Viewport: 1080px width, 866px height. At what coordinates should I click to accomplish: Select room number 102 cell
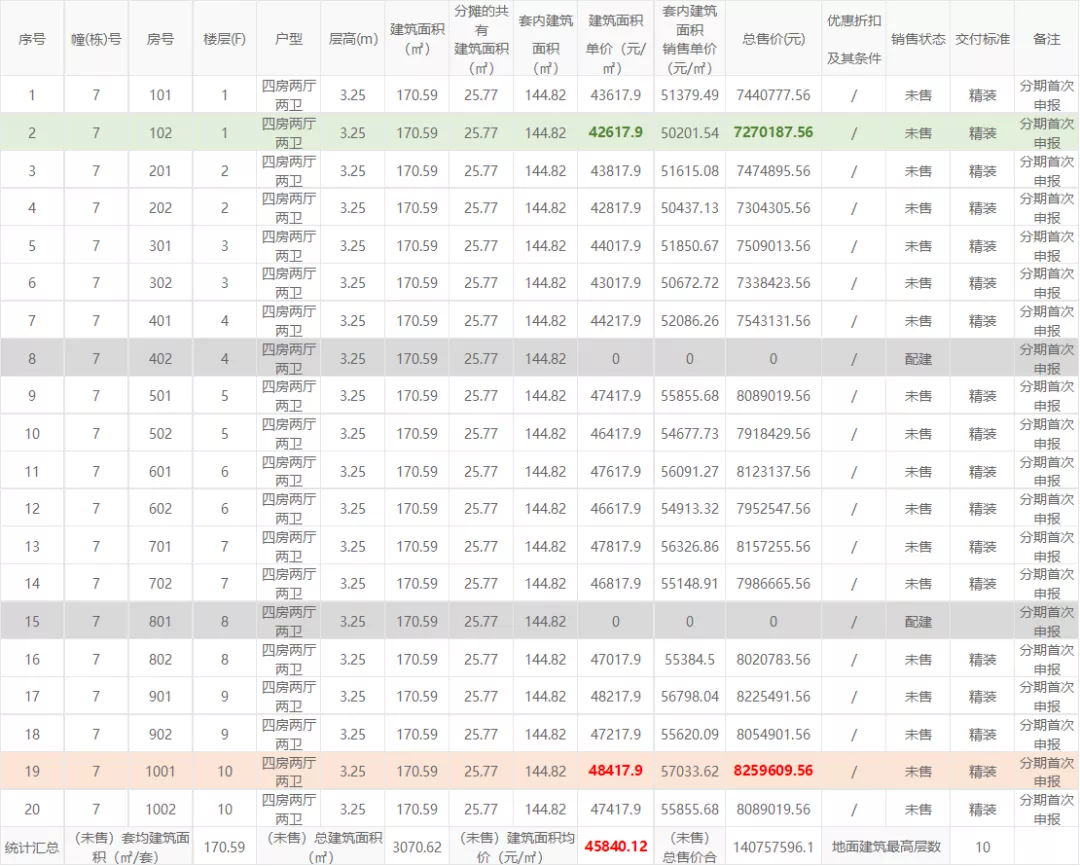160,133
